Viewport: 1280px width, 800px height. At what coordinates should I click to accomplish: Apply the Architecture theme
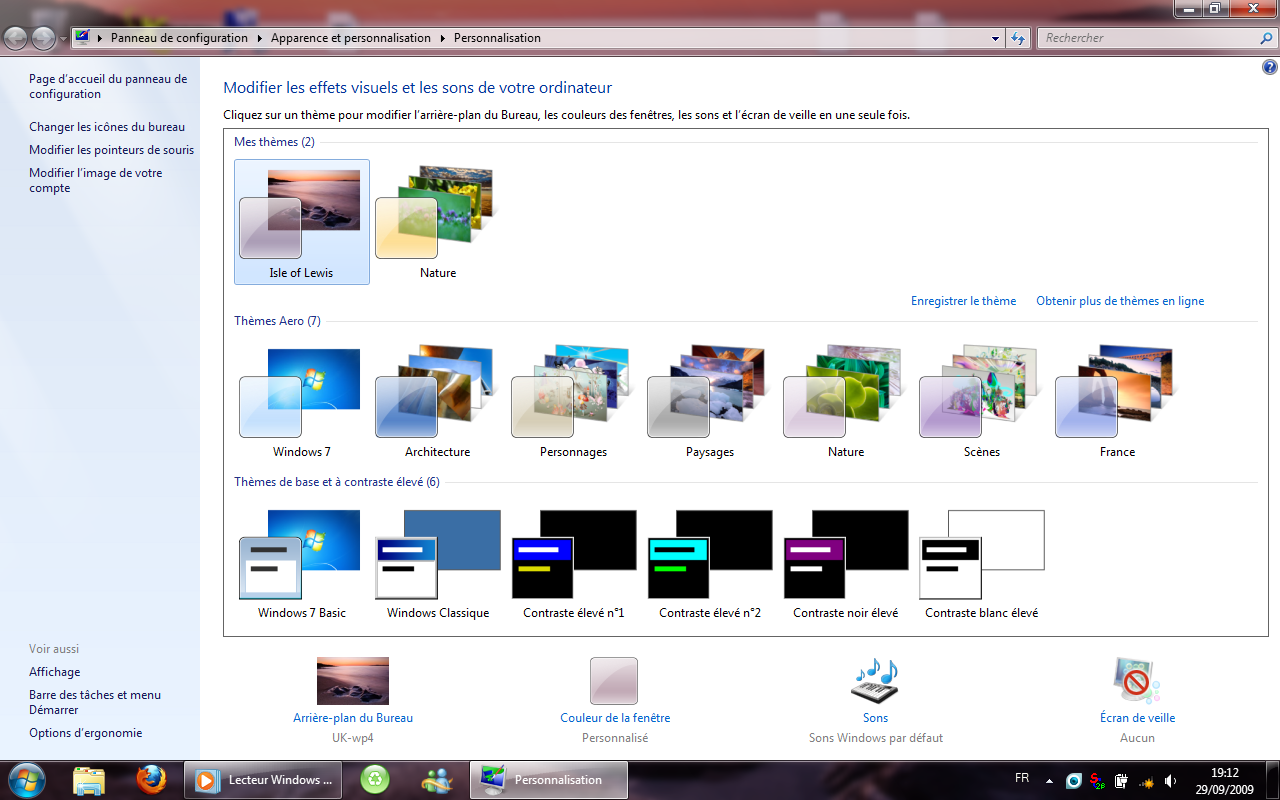pyautogui.click(x=437, y=402)
